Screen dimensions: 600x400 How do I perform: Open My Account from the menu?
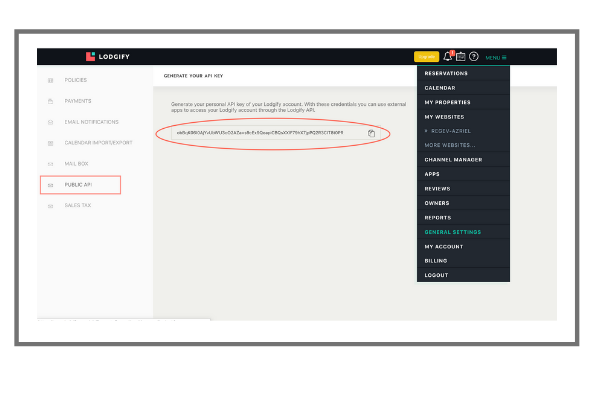tap(463, 247)
